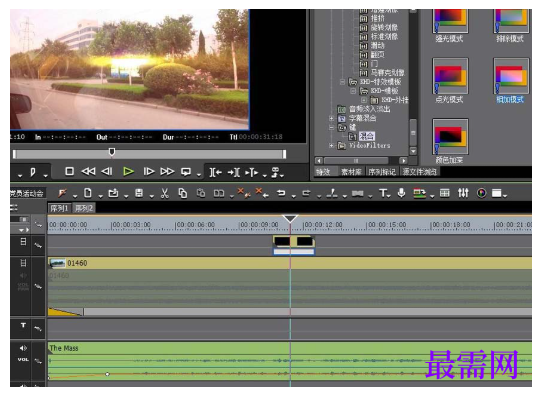Click the Open project folder icon
537x396 pixels.
tap(113, 193)
